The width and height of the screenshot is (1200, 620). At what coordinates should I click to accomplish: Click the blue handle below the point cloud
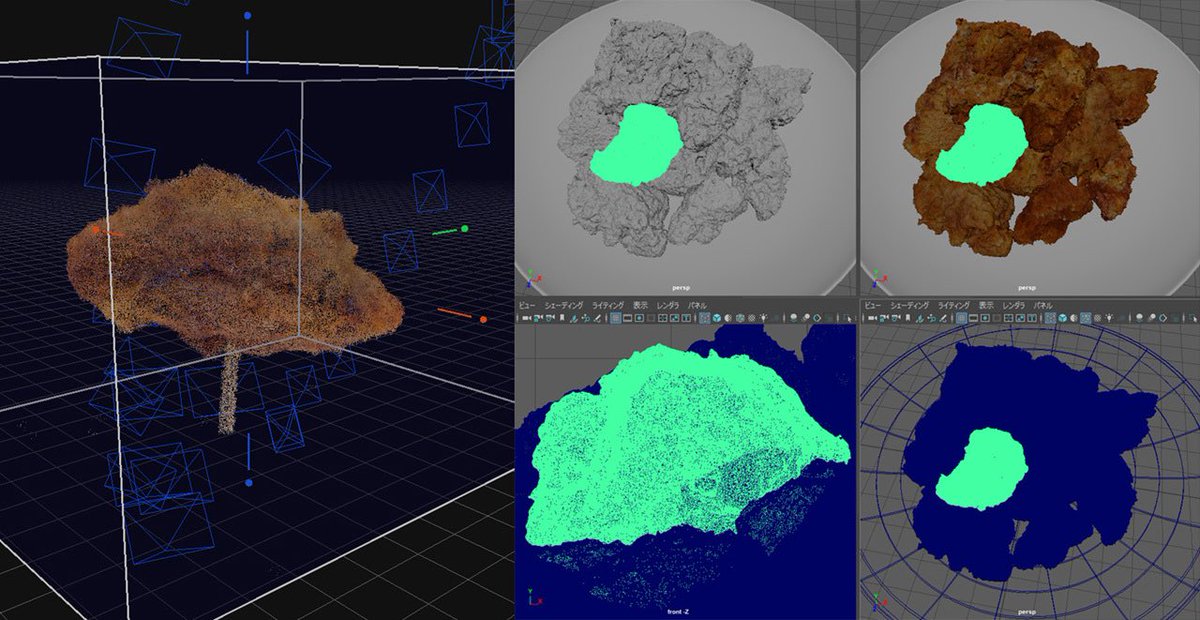pos(248,482)
